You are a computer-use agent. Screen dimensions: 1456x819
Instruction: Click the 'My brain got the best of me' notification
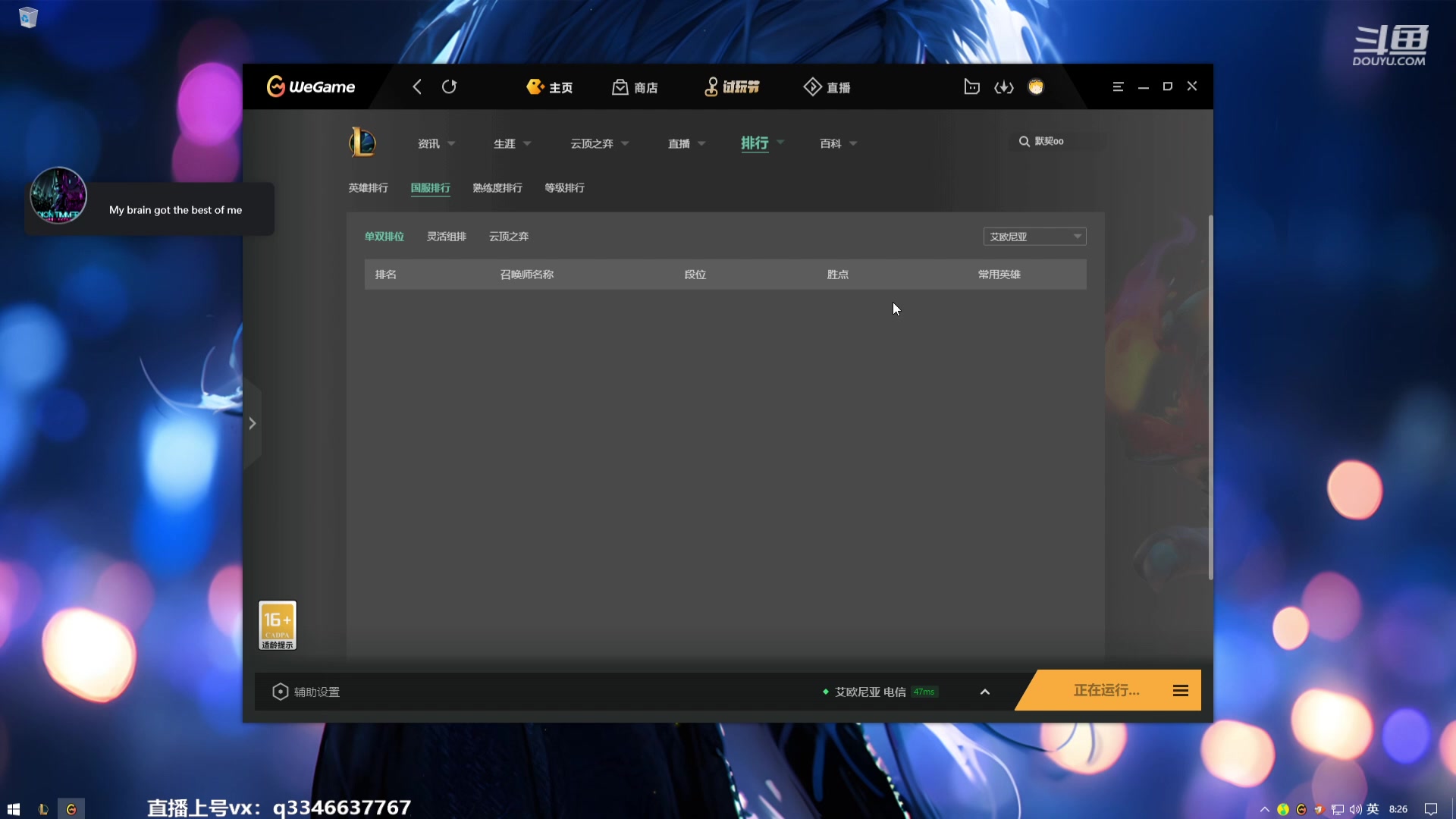click(175, 210)
